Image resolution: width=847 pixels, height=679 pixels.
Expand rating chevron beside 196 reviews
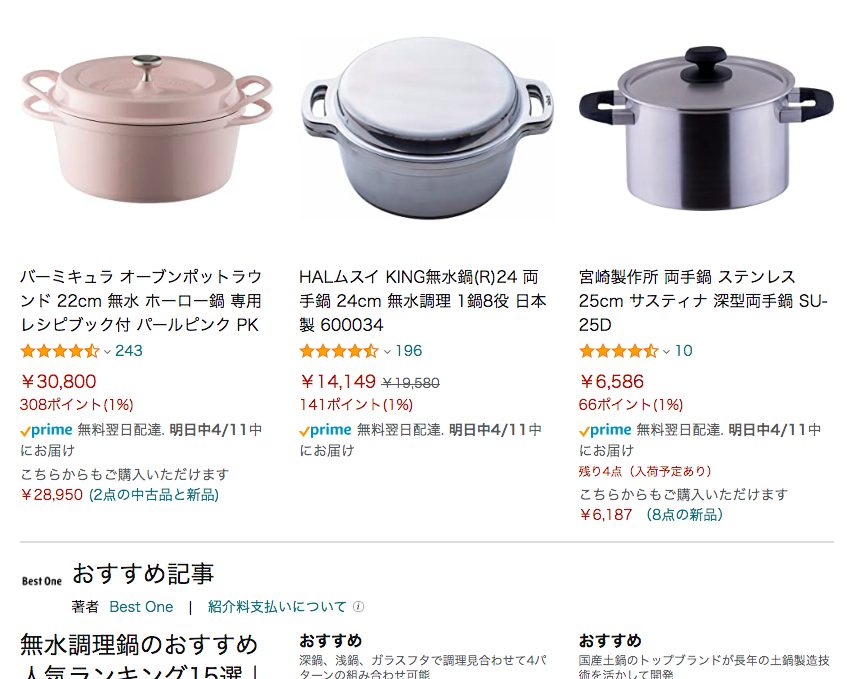pos(387,352)
